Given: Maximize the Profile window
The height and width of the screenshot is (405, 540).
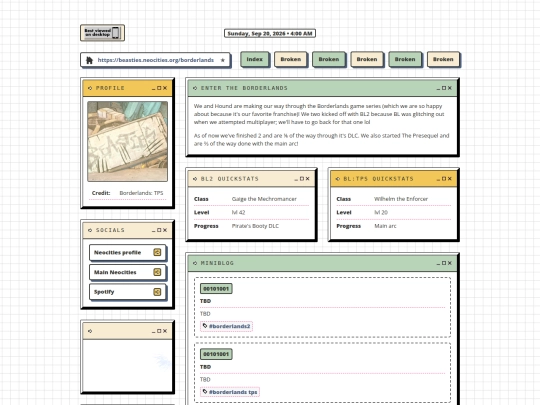Looking at the screenshot, I should click(159, 88).
